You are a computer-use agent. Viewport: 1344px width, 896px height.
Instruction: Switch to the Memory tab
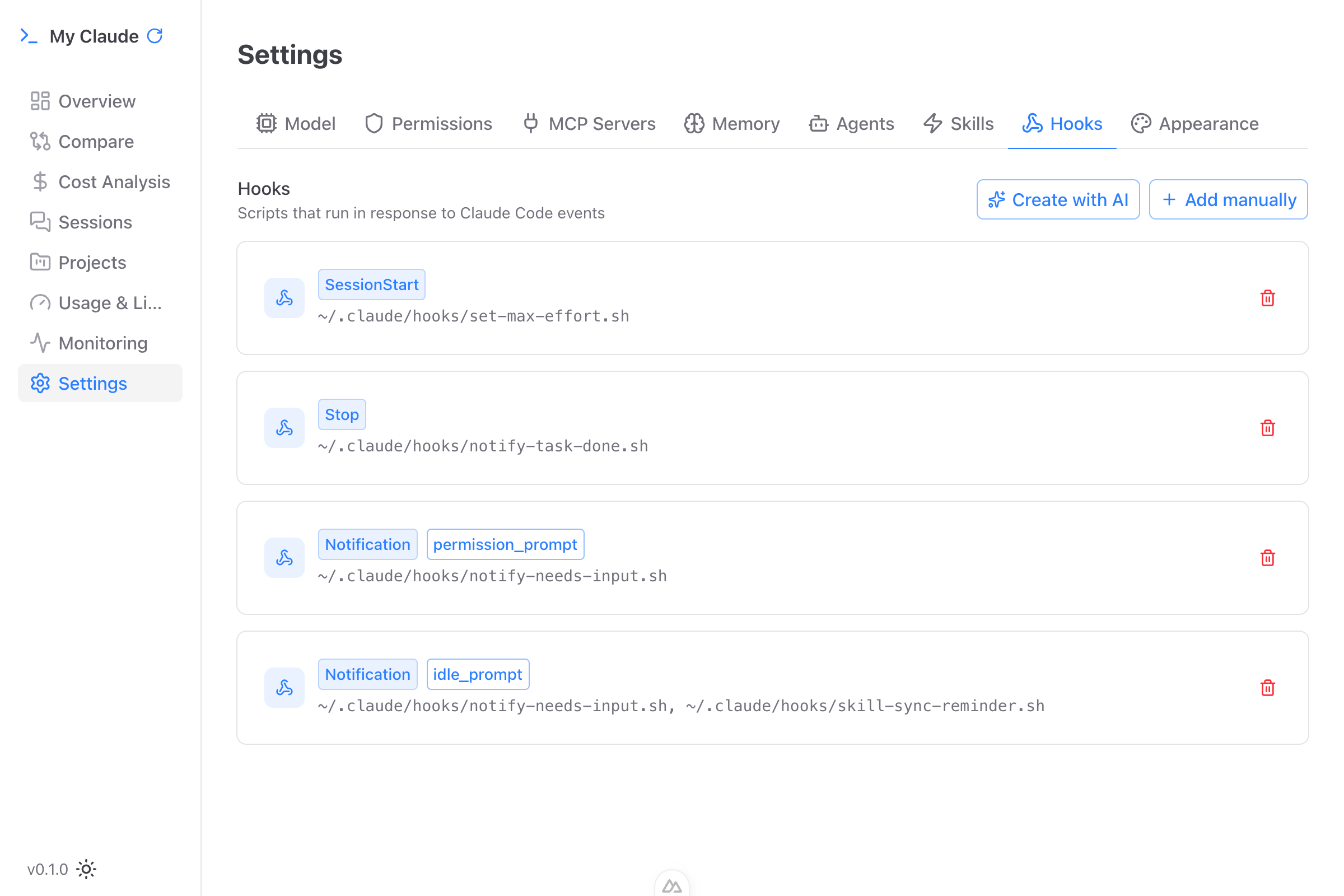pyautogui.click(x=732, y=123)
